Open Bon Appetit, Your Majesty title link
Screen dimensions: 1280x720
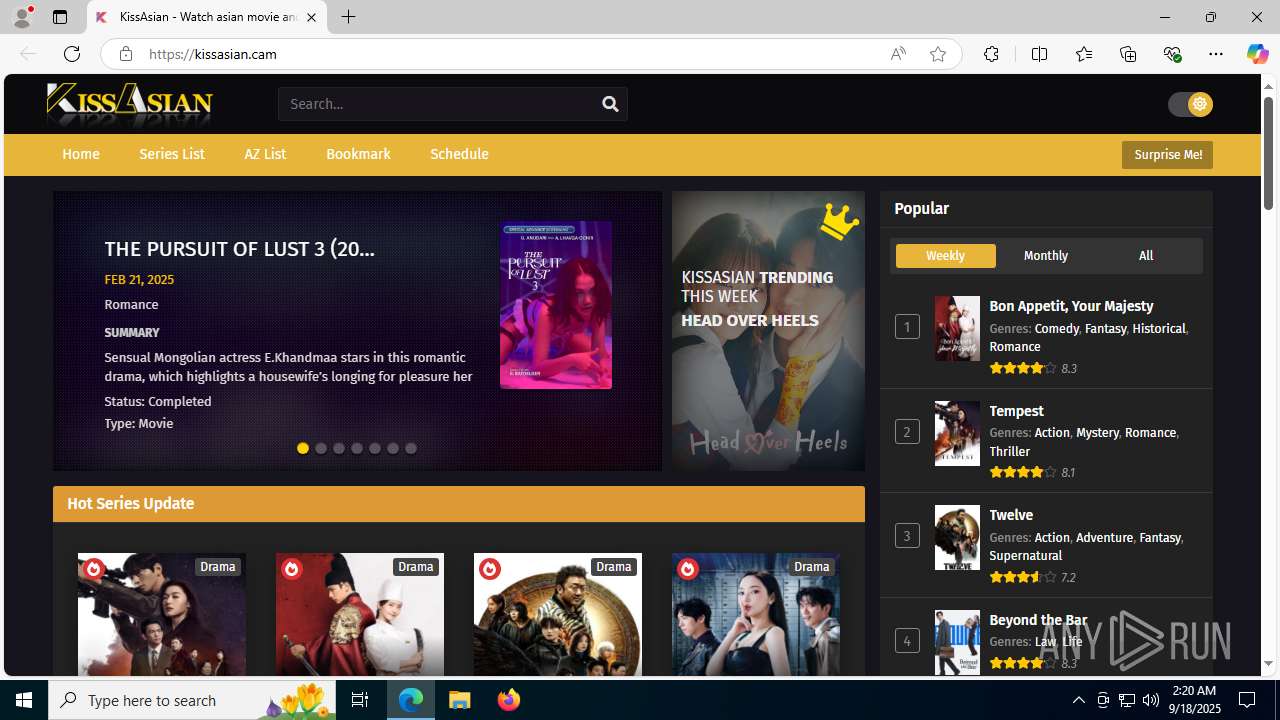(x=1071, y=306)
